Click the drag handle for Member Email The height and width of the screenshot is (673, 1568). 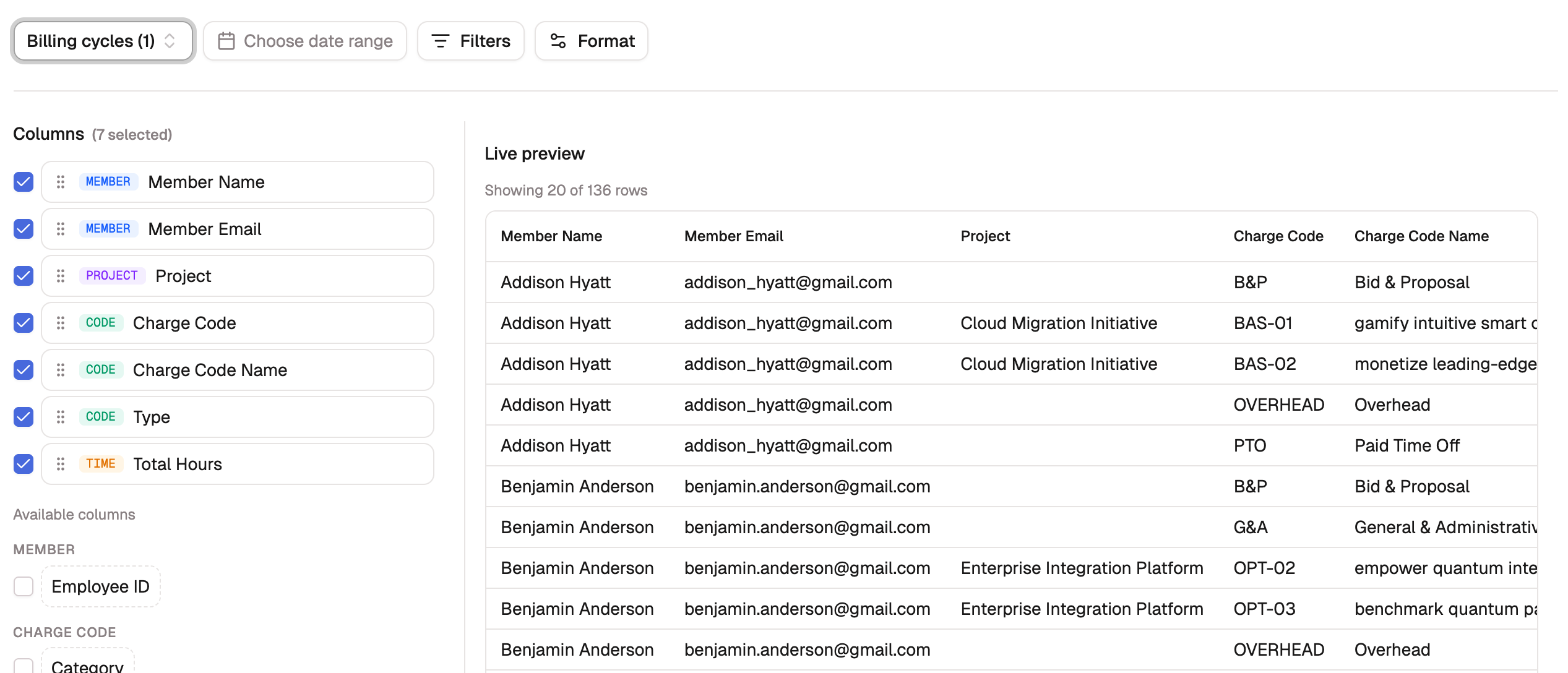pyautogui.click(x=61, y=229)
